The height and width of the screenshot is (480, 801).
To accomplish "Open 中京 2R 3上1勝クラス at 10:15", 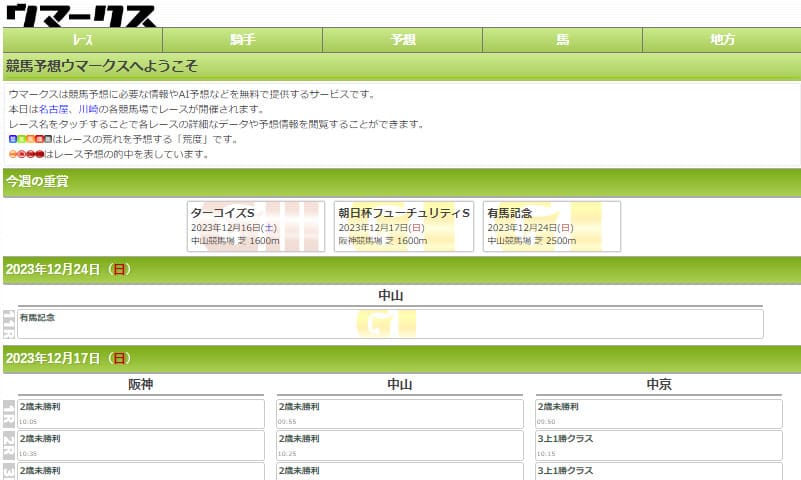I will 659,445.
